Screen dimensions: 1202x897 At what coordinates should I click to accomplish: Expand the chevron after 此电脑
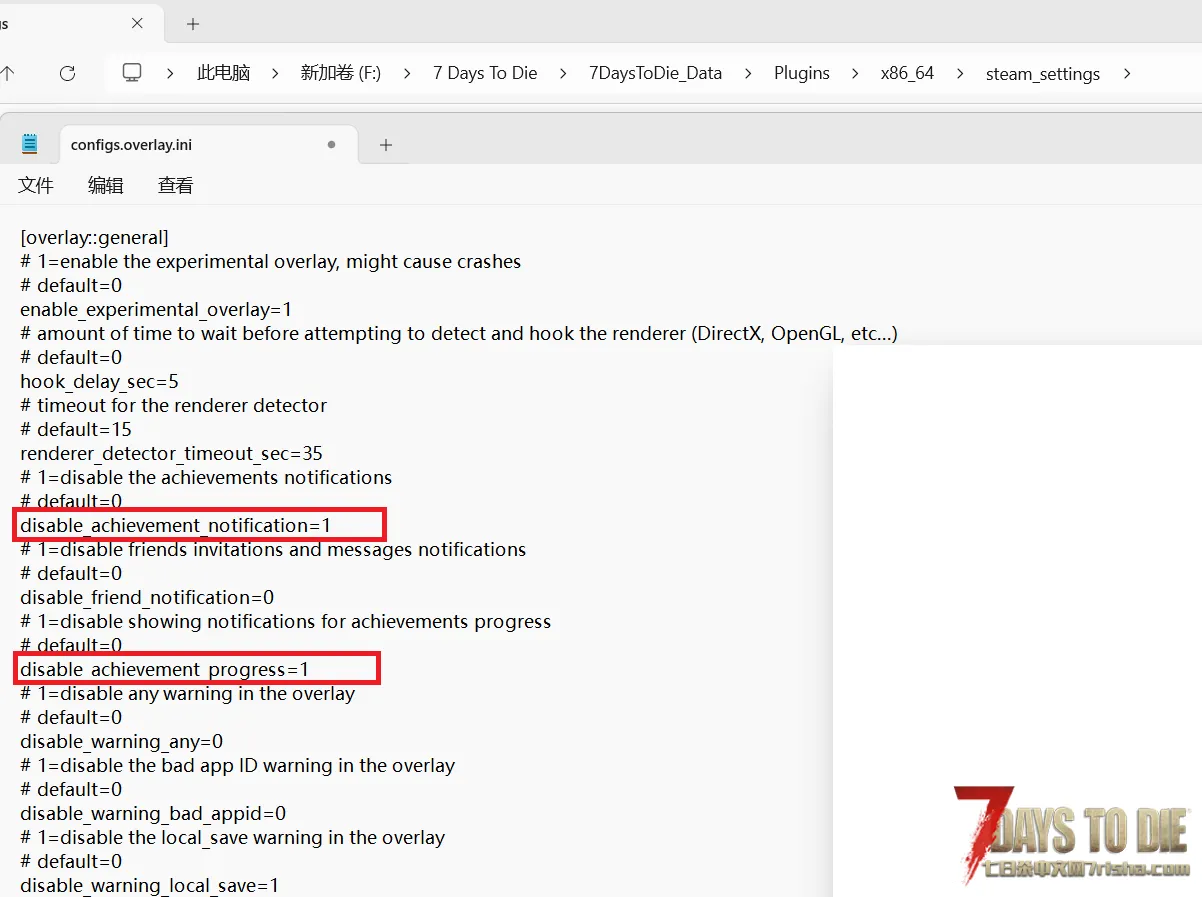[275, 73]
